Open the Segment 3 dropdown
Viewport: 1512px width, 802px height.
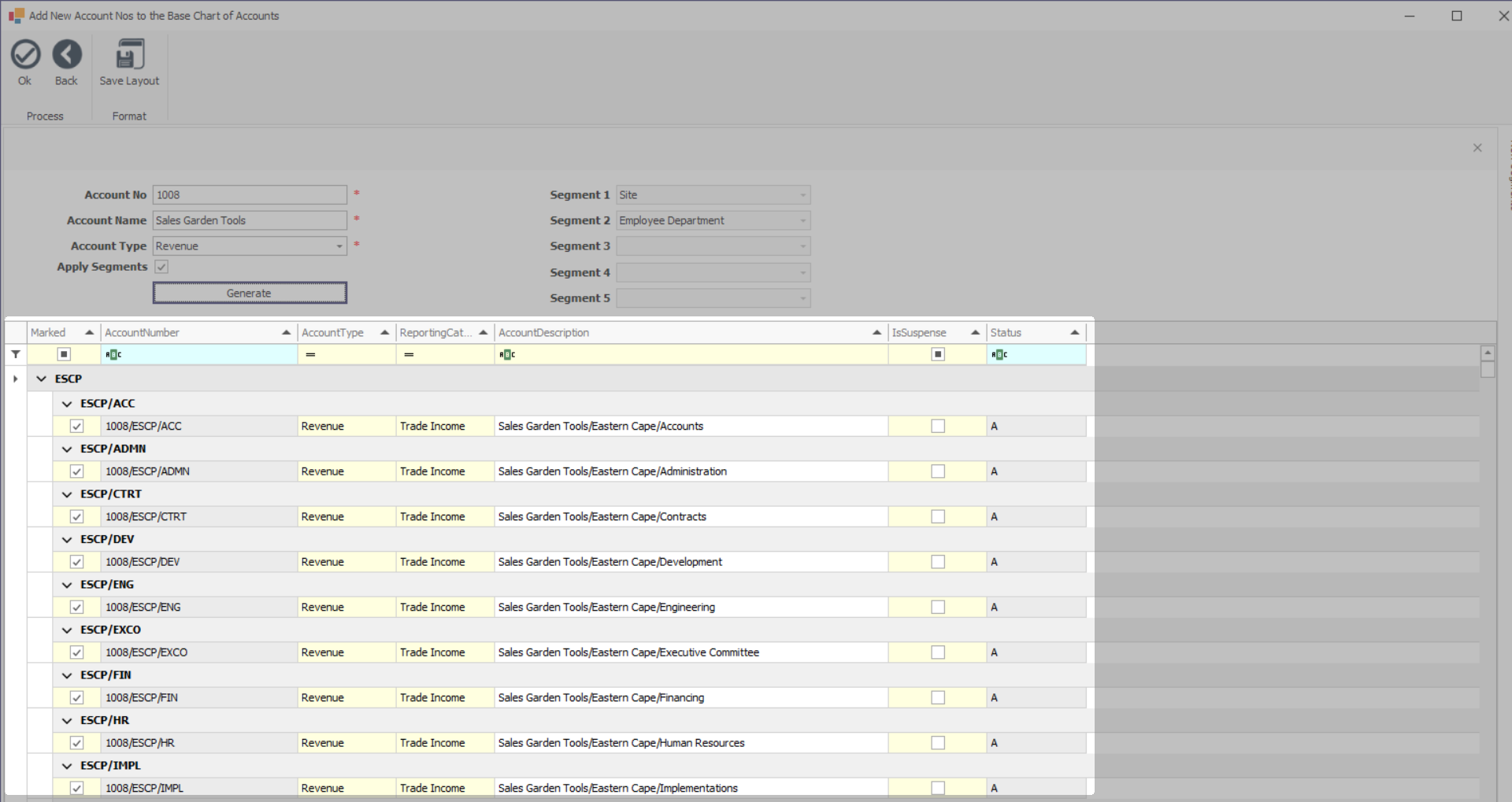pyautogui.click(x=802, y=246)
